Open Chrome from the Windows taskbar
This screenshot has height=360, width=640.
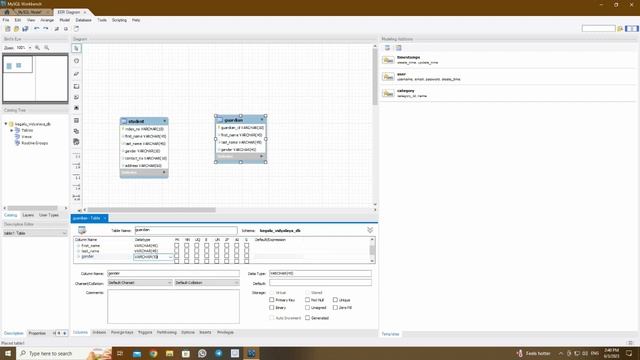(x=153, y=353)
